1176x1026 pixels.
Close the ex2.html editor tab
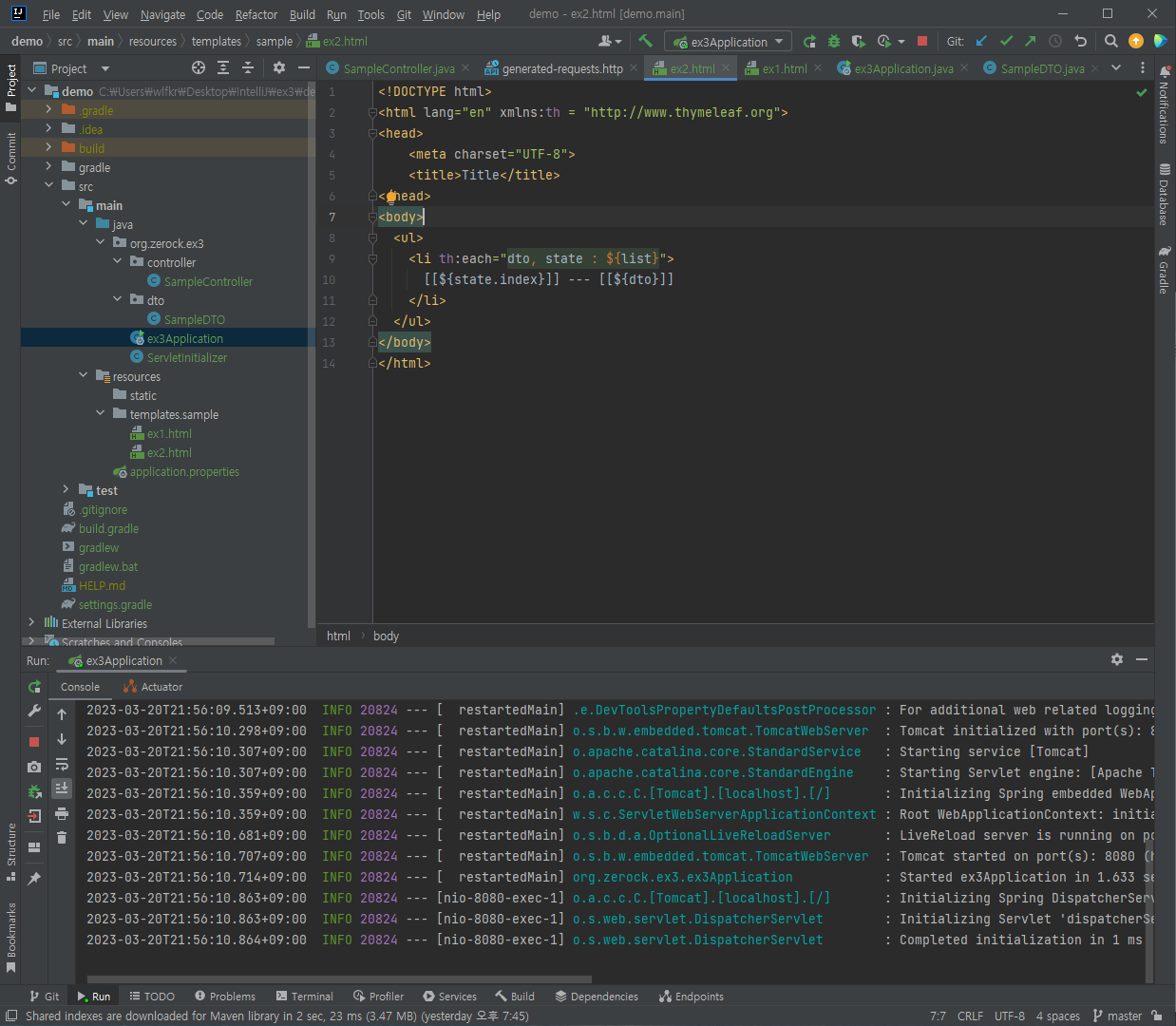pyautogui.click(x=725, y=67)
